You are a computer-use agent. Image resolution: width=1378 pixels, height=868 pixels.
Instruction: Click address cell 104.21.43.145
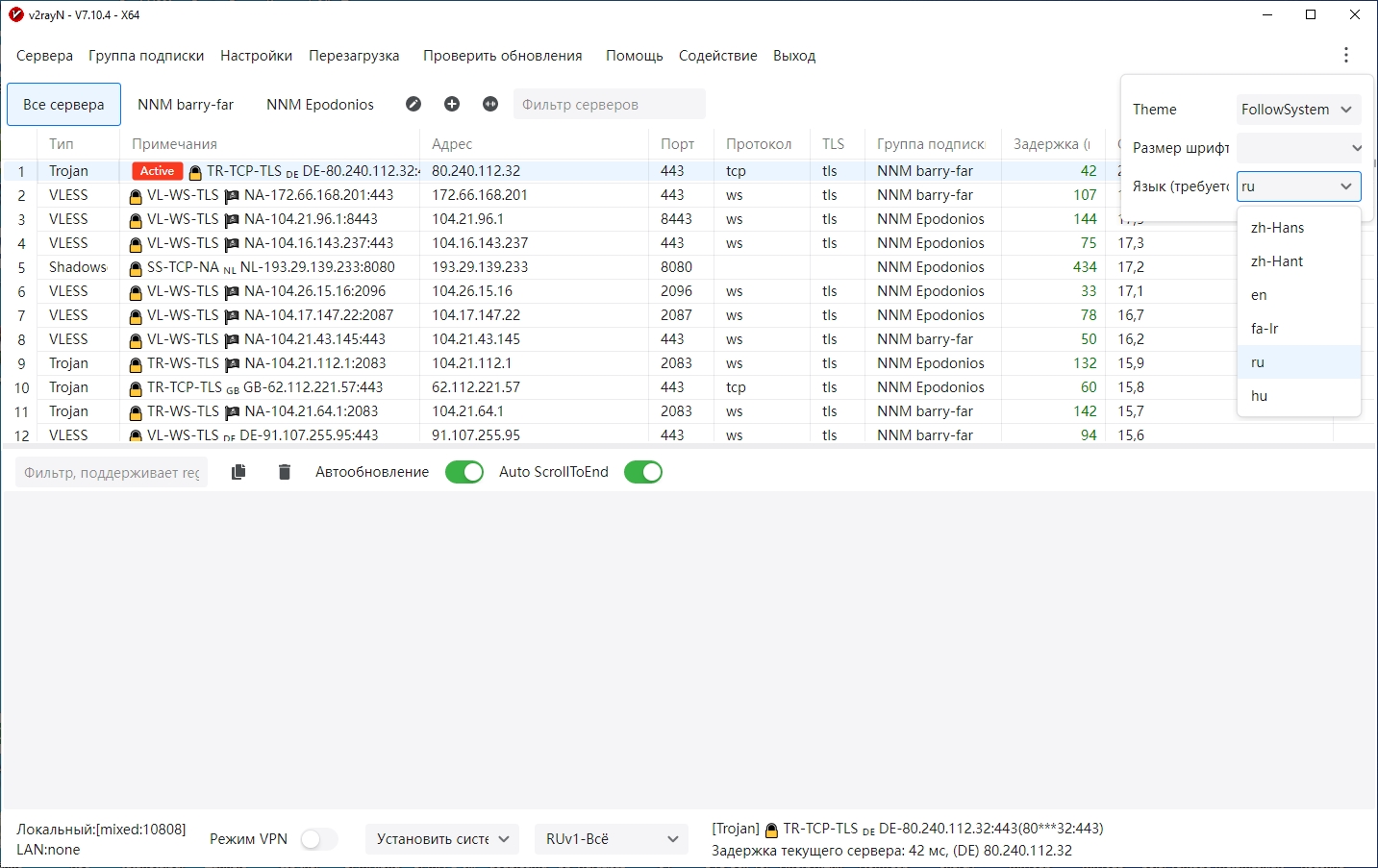(x=535, y=339)
